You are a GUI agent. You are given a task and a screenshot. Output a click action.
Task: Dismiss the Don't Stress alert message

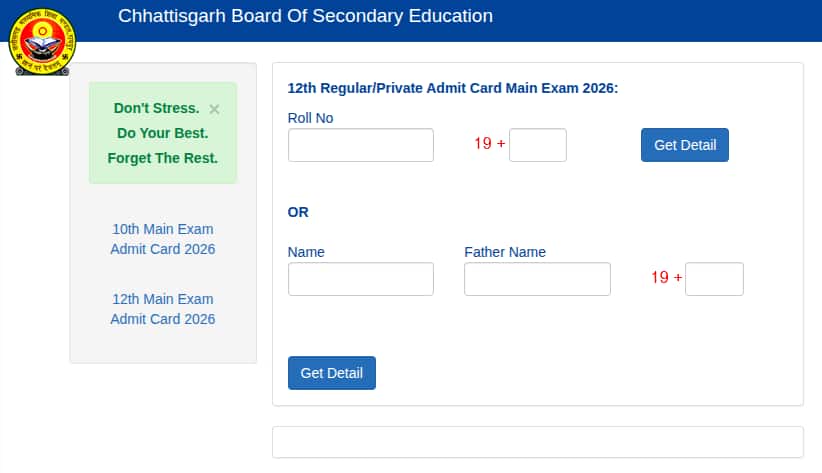(x=214, y=109)
